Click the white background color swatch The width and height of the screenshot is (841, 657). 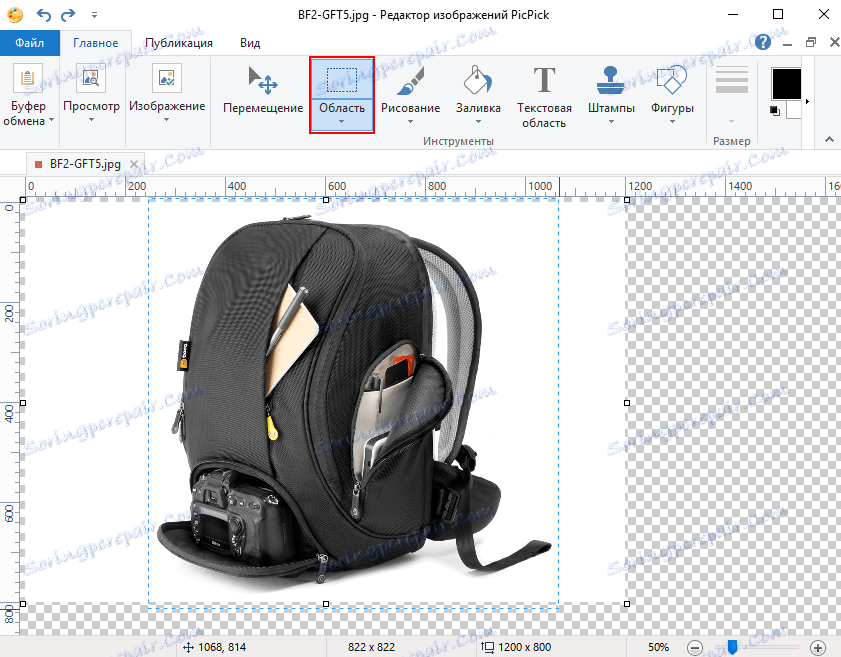(x=794, y=110)
